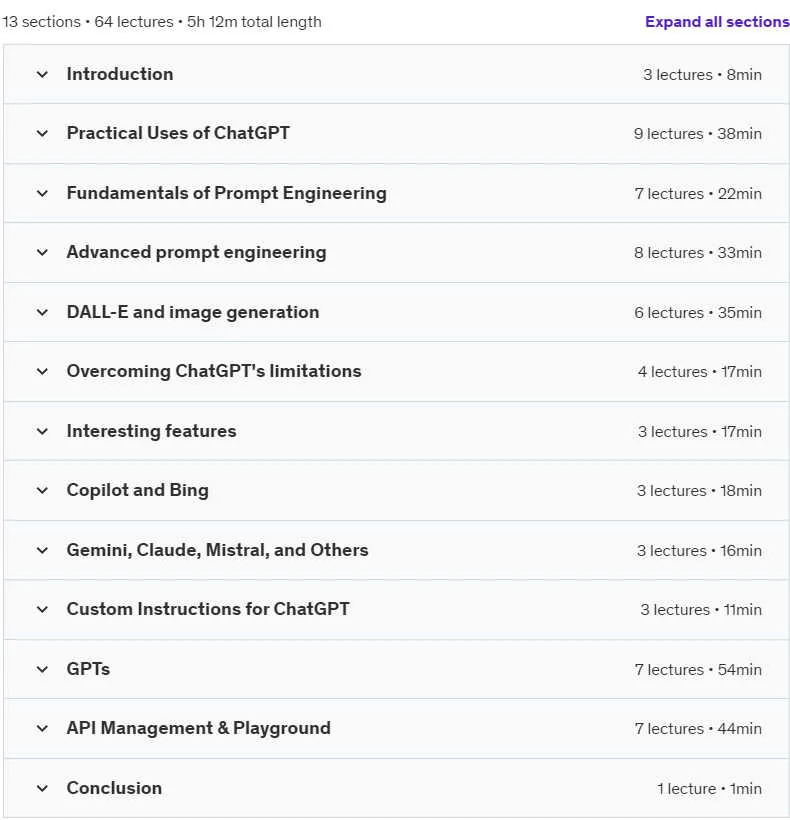Click chevron beside Advanced prompt engineering

[x=42, y=253]
